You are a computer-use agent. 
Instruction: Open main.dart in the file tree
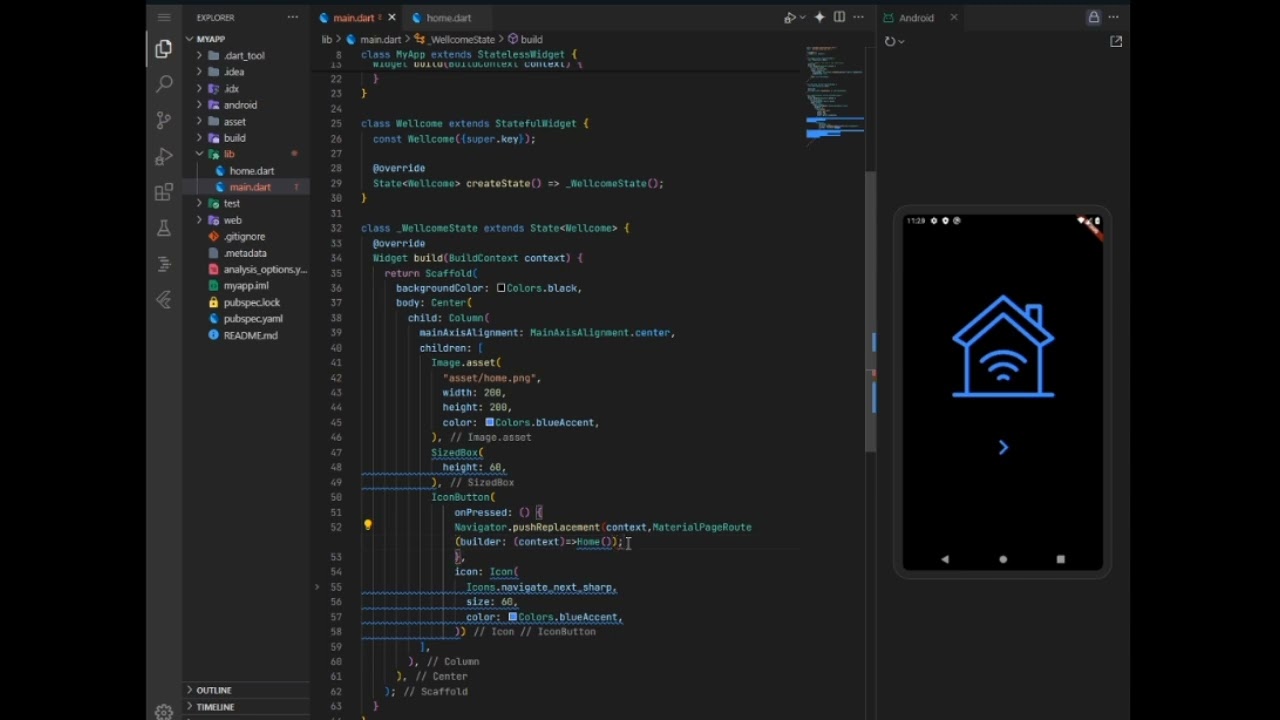pyautogui.click(x=250, y=187)
